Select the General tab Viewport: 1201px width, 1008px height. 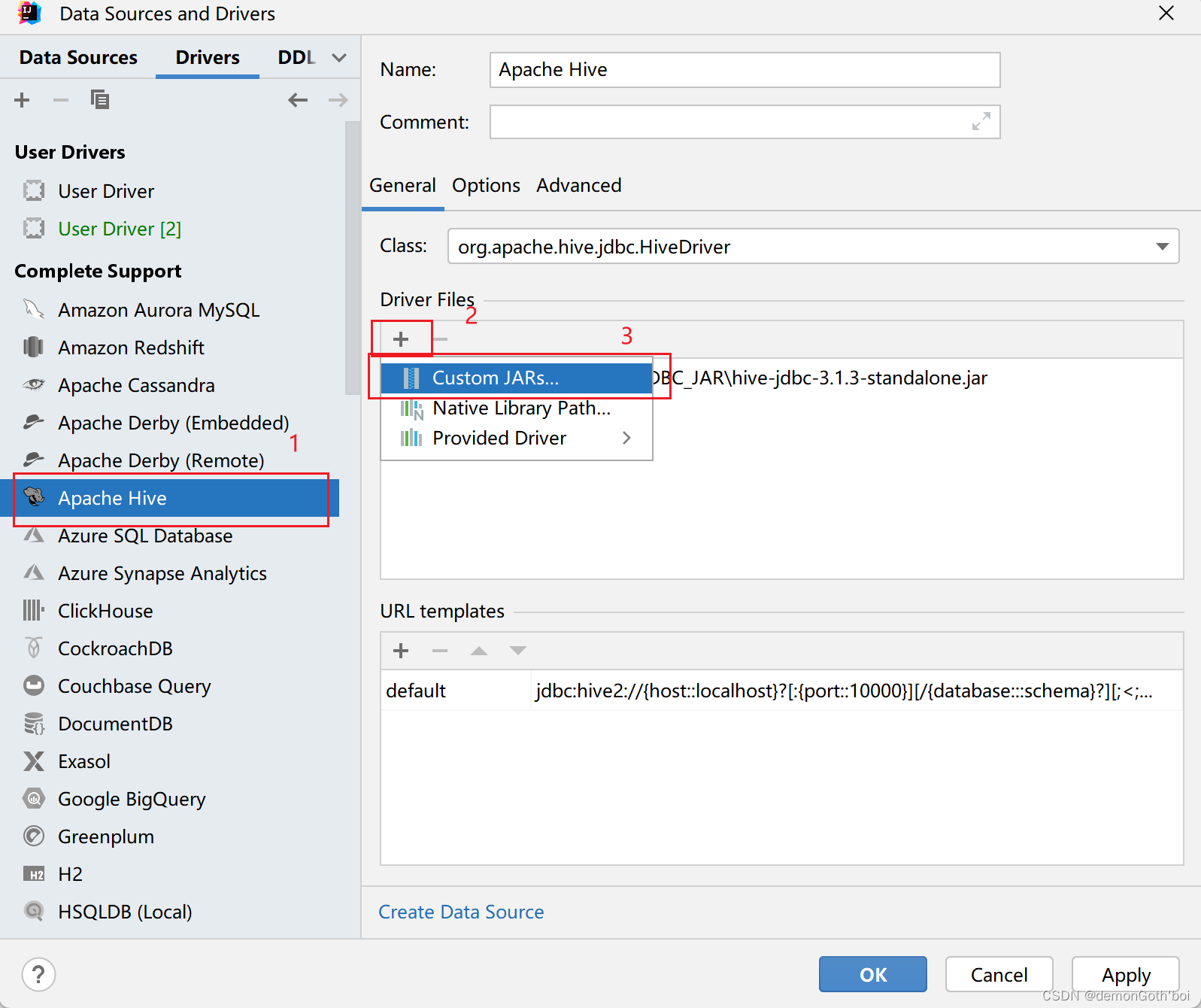402,186
